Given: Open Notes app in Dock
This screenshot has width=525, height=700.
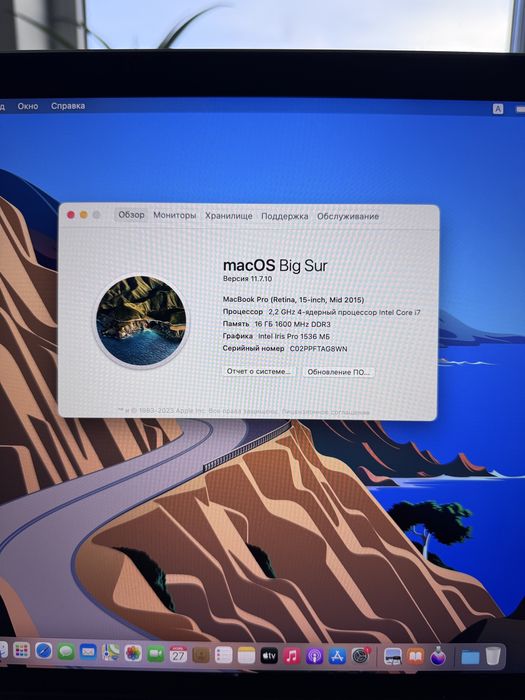Looking at the screenshot, I should pos(246,656).
